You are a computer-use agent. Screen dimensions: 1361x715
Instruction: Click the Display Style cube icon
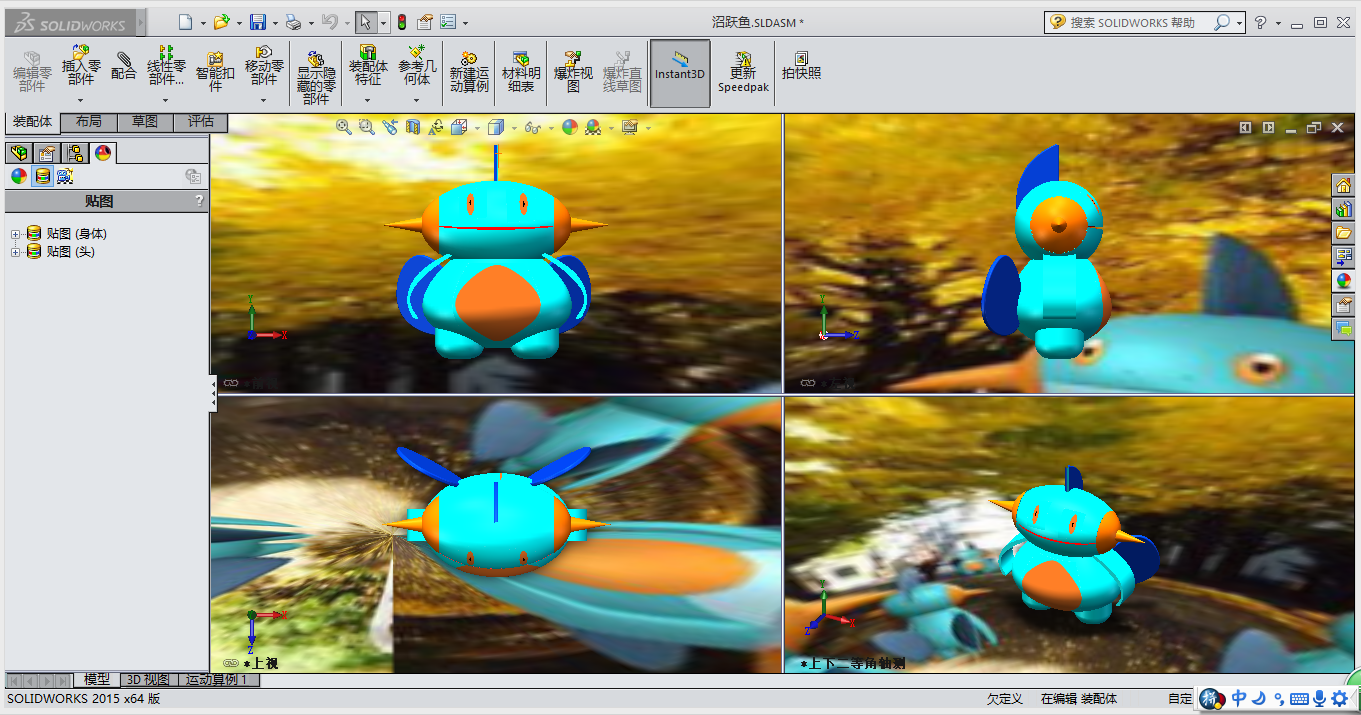pos(496,127)
